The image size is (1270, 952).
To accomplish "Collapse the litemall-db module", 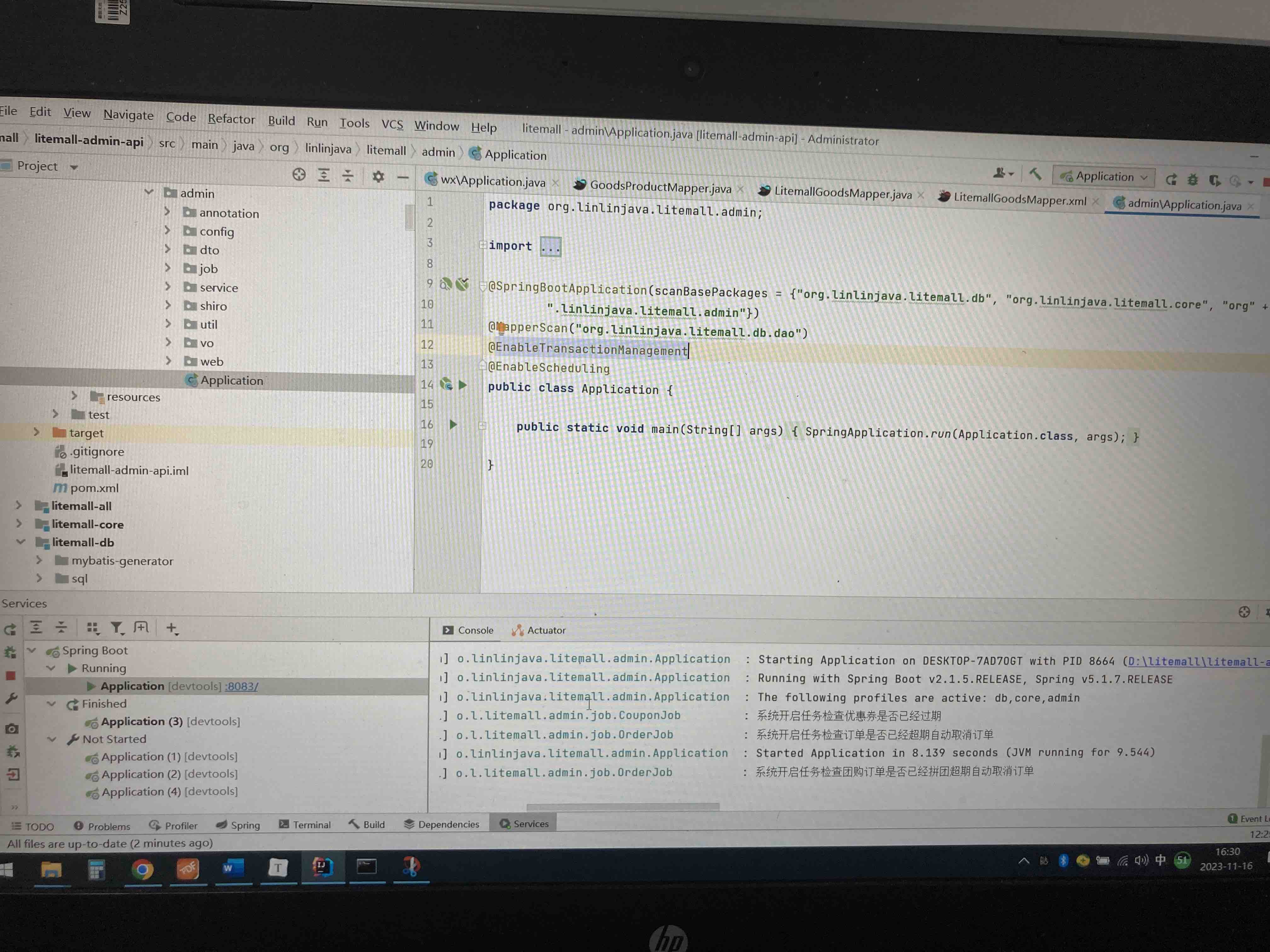I will point(21,541).
